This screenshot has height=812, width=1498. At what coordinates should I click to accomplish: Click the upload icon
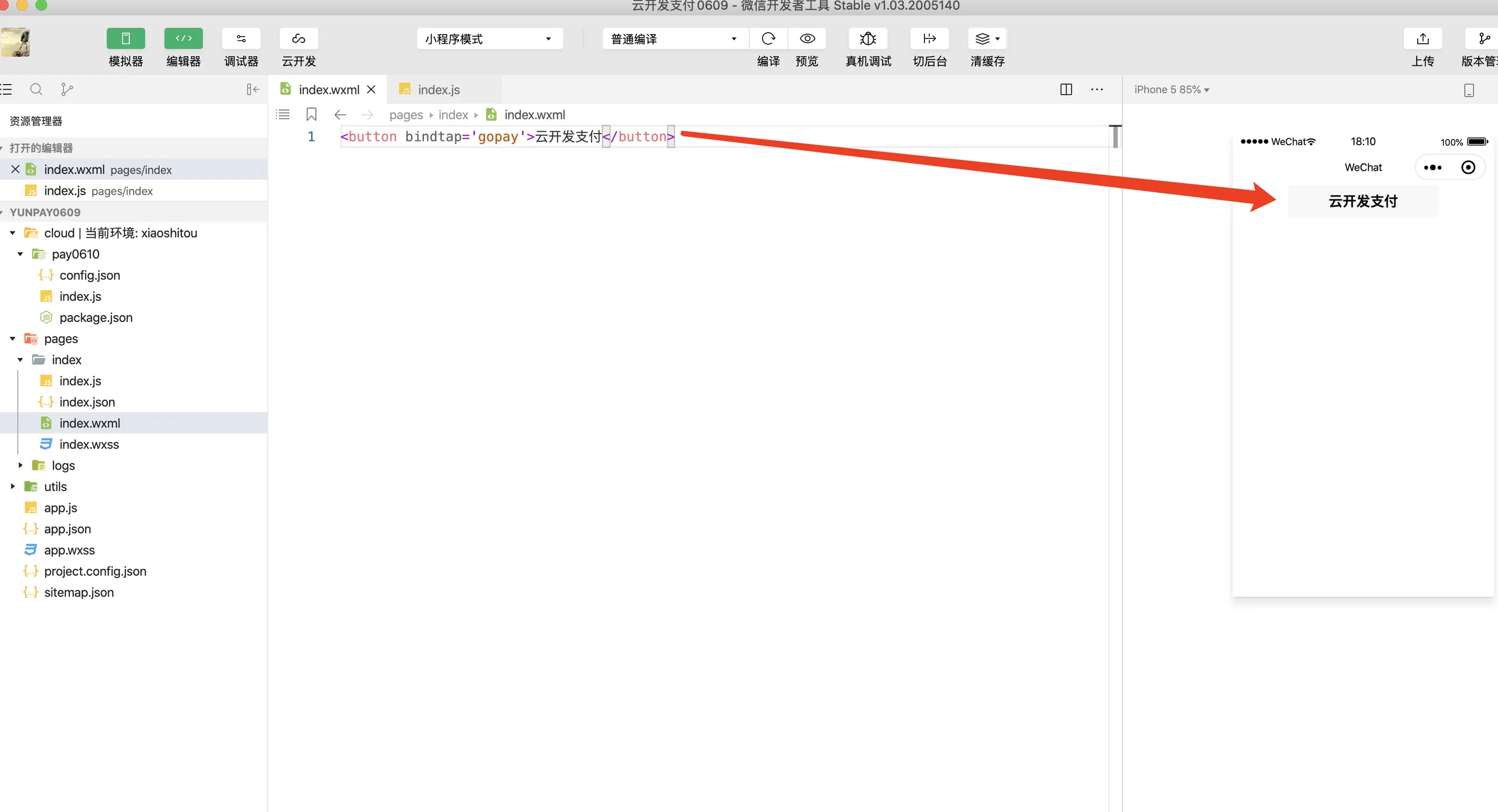pos(1422,39)
